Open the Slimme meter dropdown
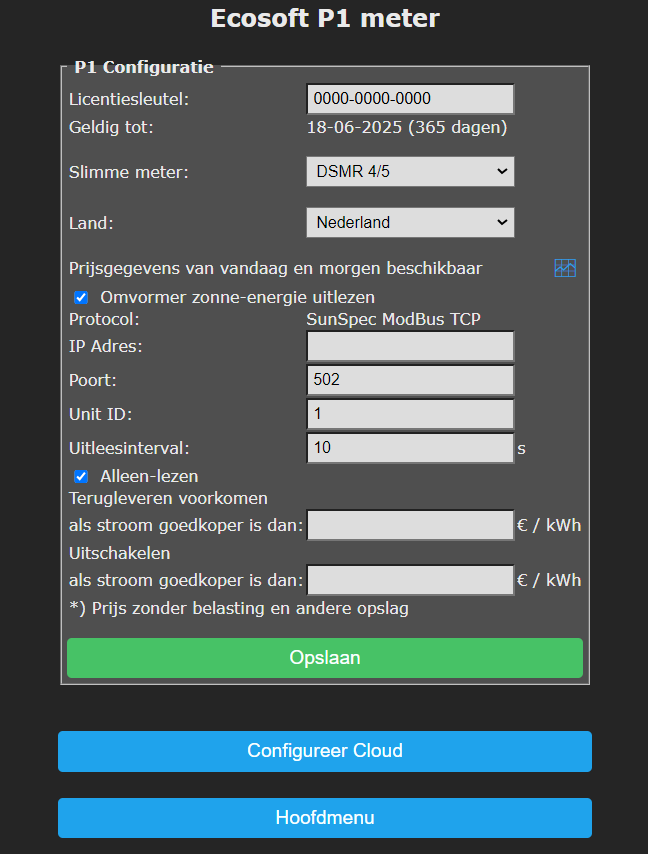Viewport: 648px width, 854px height. coord(410,172)
